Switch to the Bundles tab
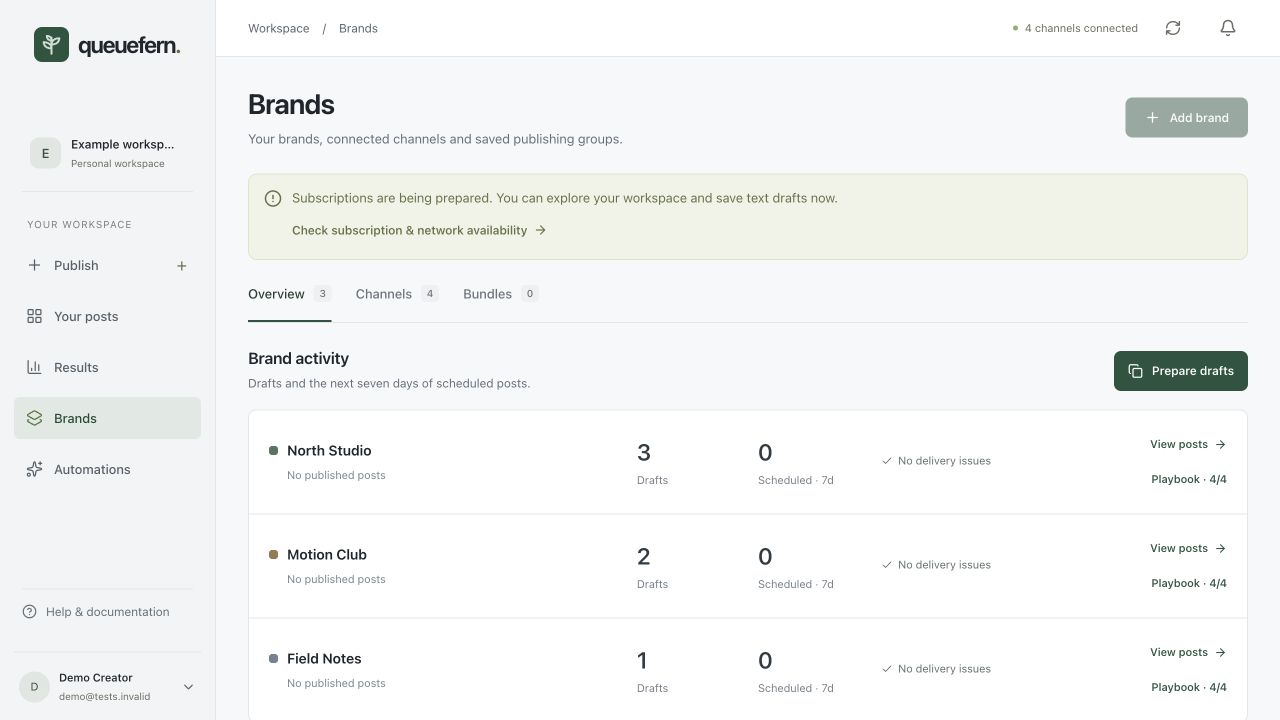 [500, 294]
